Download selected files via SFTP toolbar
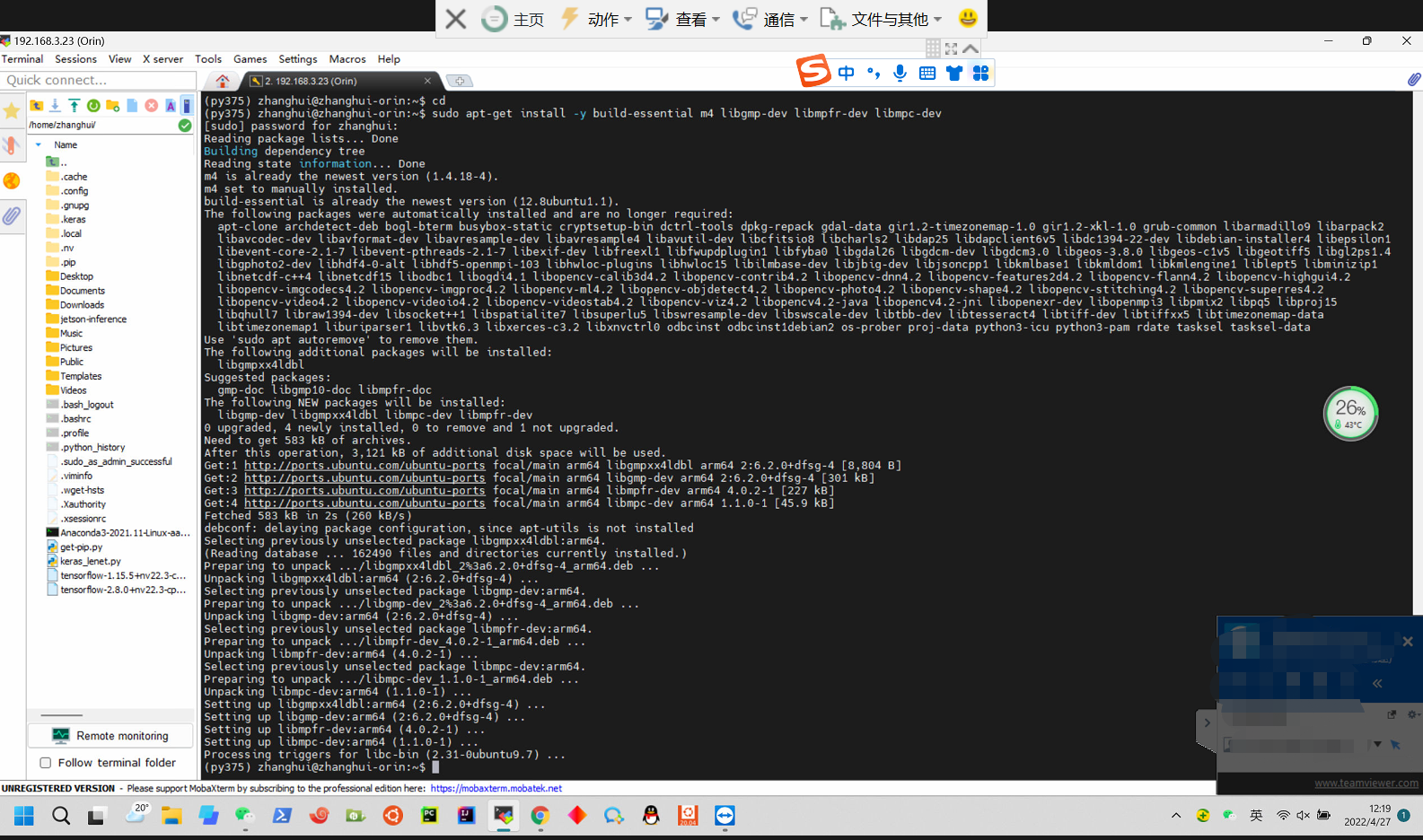Image resolution: width=1423 pixels, height=840 pixels. [x=56, y=106]
